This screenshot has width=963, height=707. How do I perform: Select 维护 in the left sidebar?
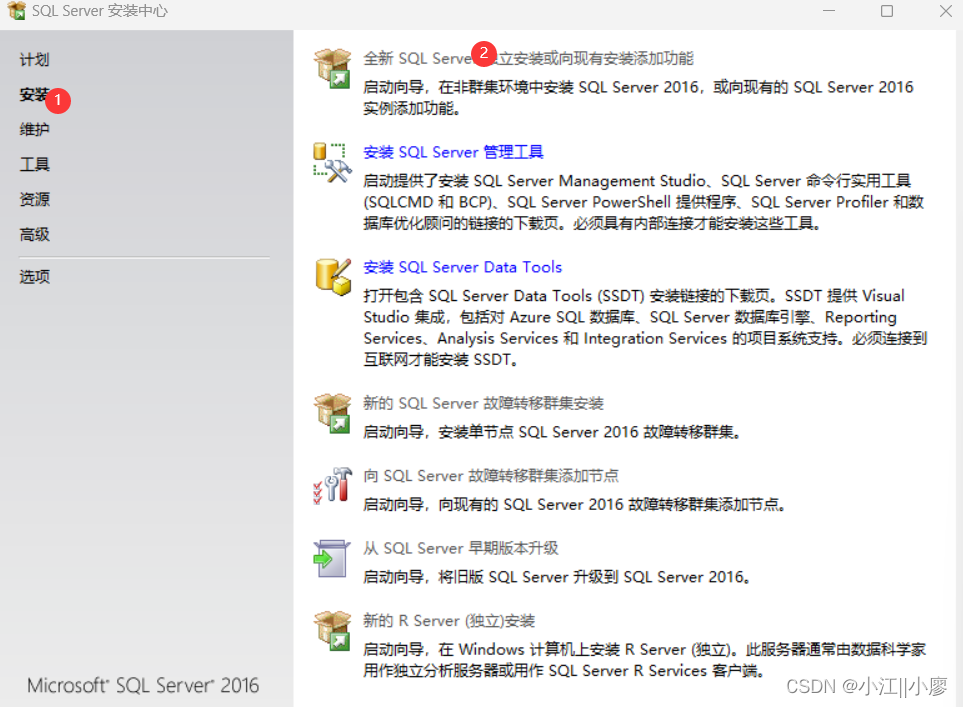(34, 130)
